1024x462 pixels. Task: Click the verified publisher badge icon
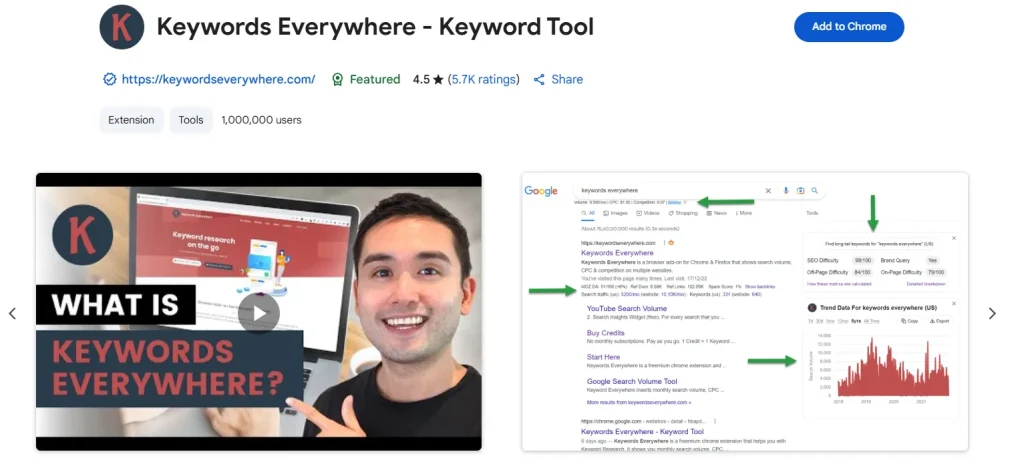(109, 80)
